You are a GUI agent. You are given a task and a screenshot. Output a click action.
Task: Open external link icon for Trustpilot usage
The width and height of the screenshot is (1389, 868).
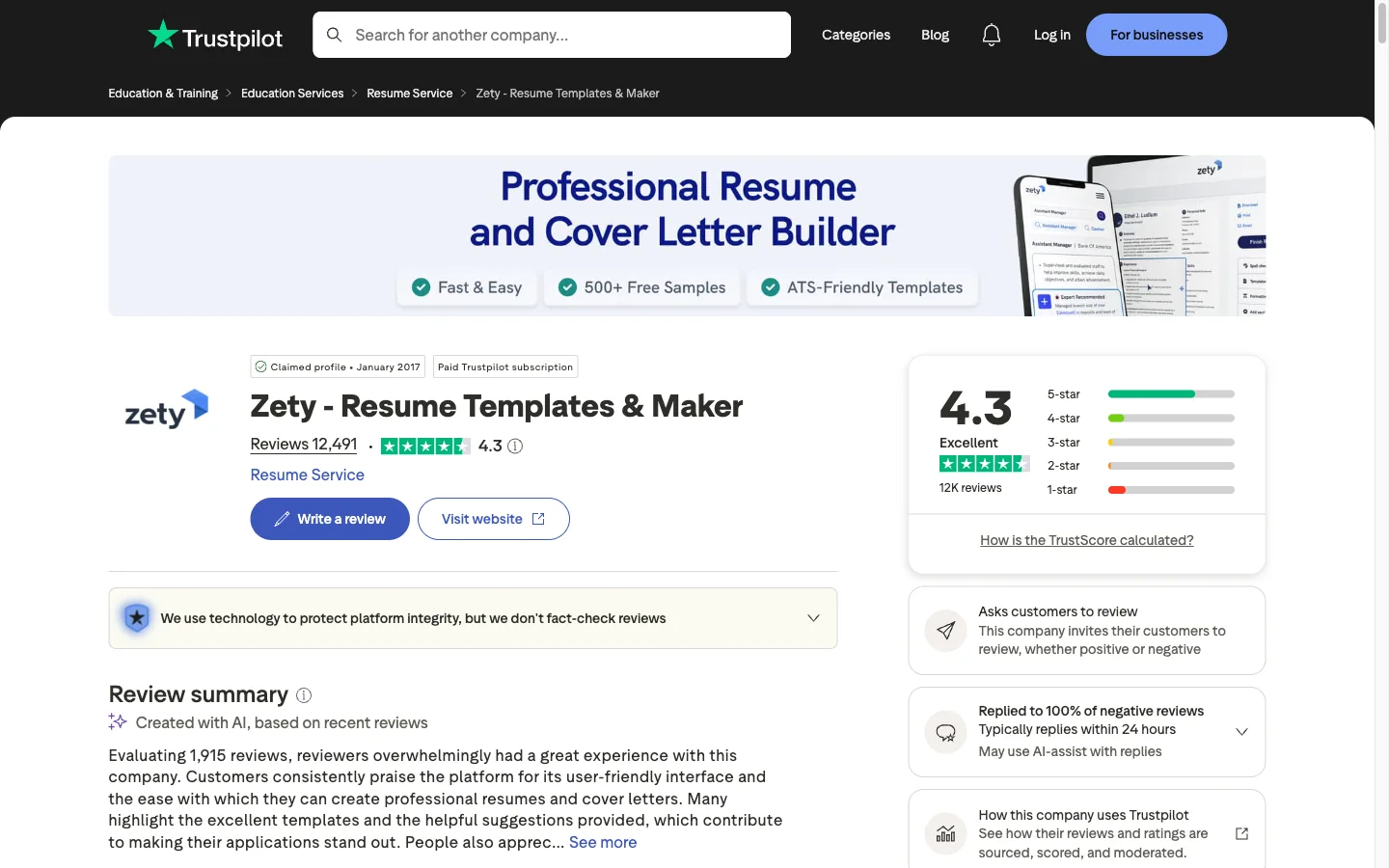[x=1241, y=833]
